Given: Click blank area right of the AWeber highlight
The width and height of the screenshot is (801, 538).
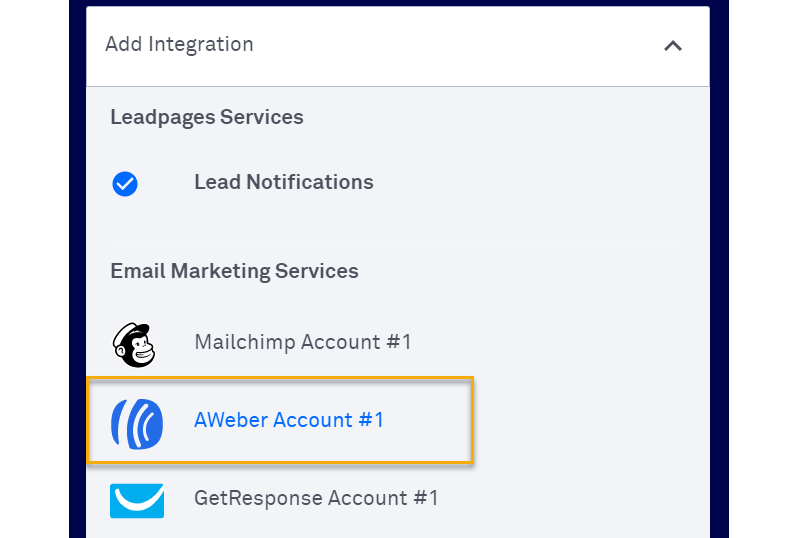Looking at the screenshot, I should [x=590, y=421].
